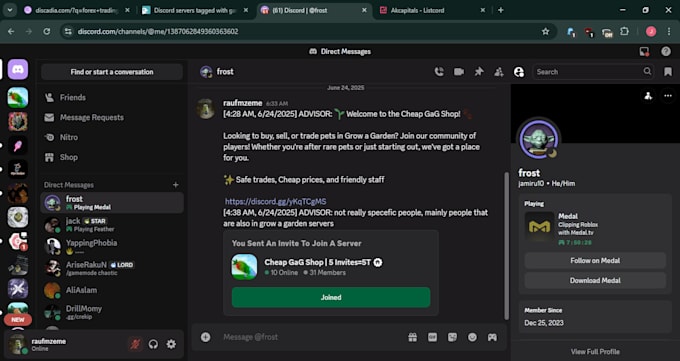This screenshot has width=680, height=361.
Task: Click the Chrome address bar URL
Action: tap(158, 31)
